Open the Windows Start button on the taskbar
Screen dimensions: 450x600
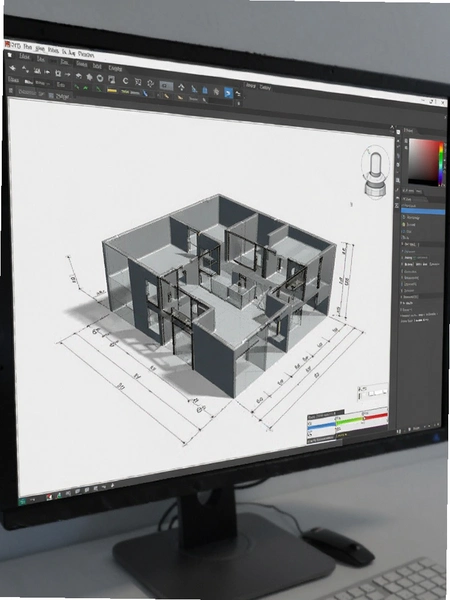(x=23, y=501)
